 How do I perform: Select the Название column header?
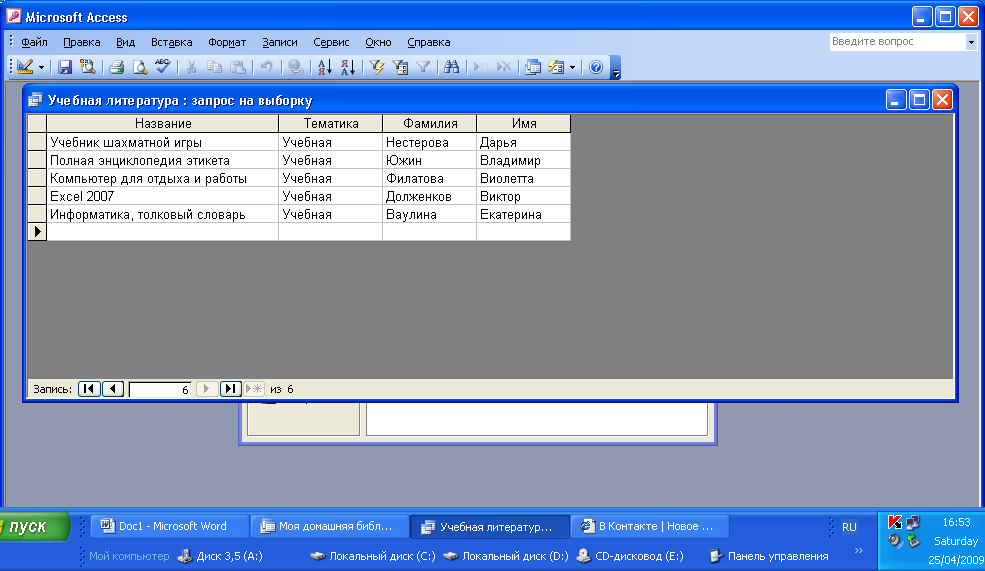tap(163, 124)
